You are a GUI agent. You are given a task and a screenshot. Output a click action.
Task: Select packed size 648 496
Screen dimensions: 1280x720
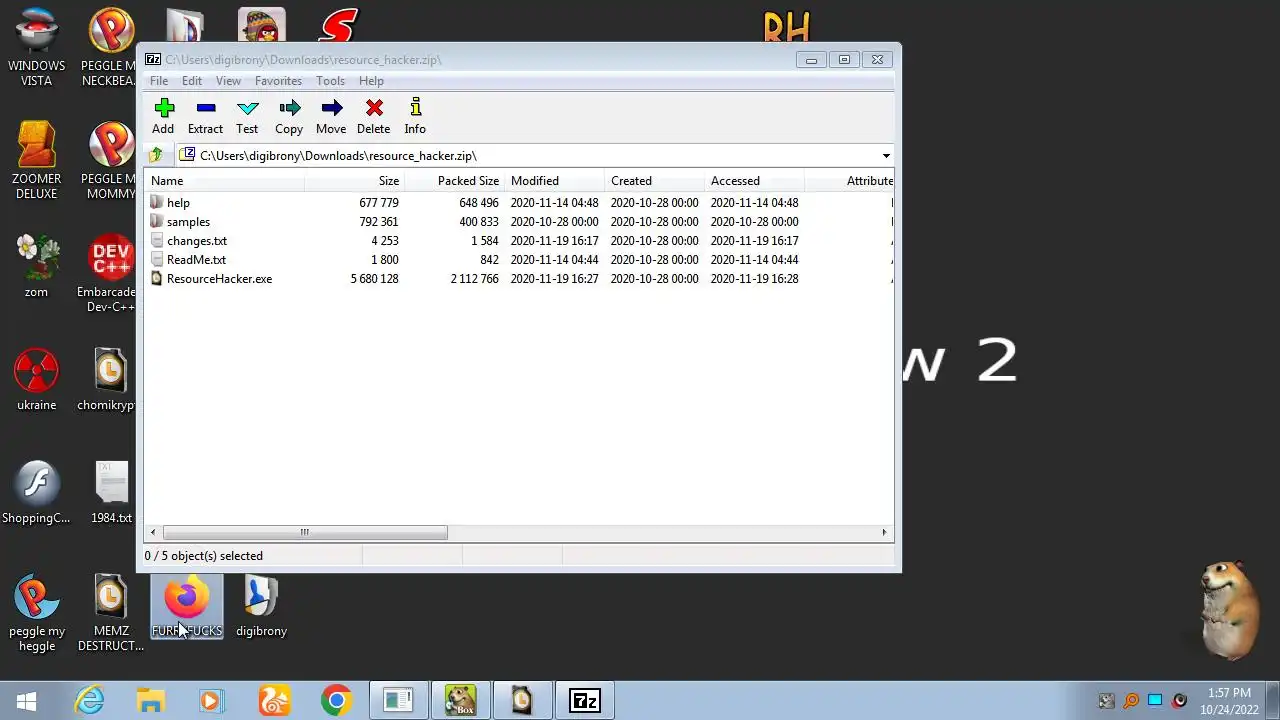coord(479,203)
